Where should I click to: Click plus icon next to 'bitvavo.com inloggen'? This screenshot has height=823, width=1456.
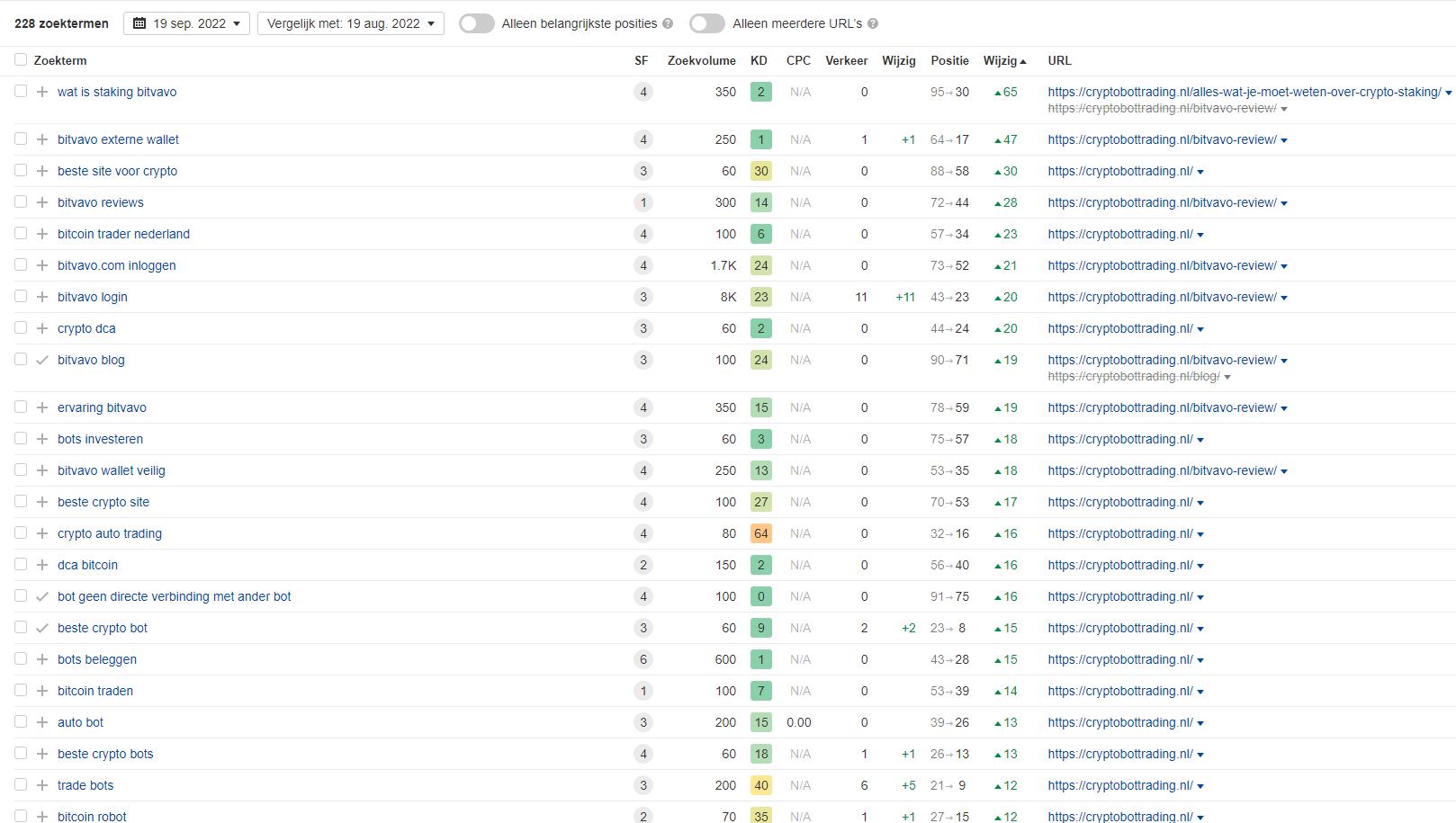pyautogui.click(x=42, y=265)
